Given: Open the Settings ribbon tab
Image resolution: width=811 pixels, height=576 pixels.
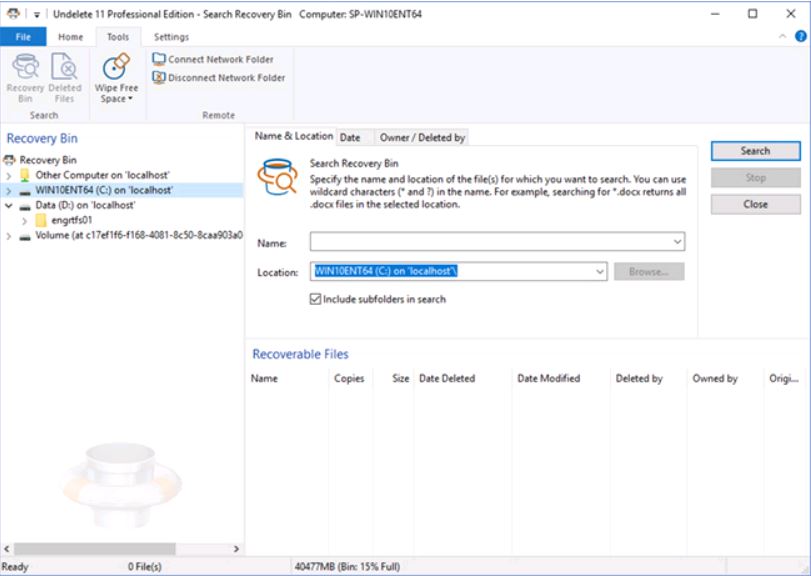Looking at the screenshot, I should click(x=171, y=37).
